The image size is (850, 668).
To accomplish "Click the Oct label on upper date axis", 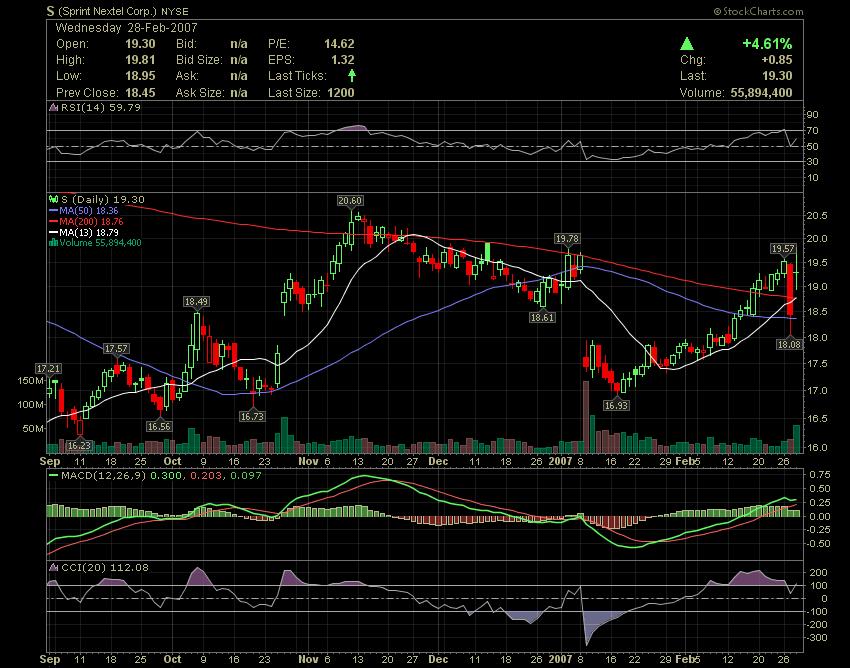I will click(172, 461).
